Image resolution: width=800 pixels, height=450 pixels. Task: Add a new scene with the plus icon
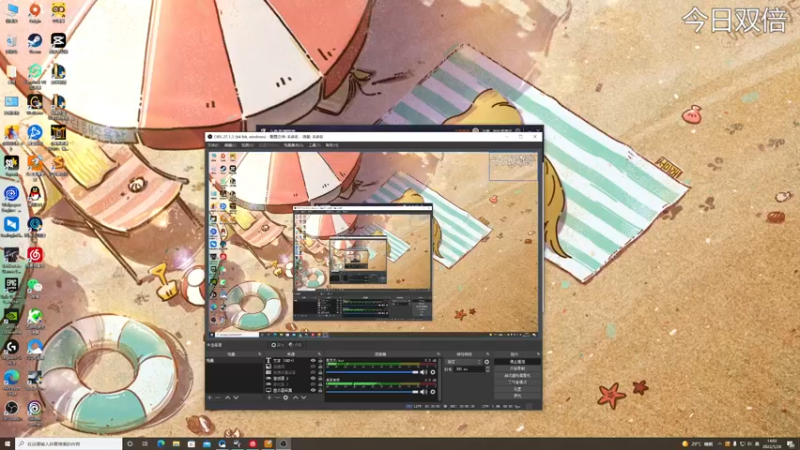click(x=210, y=397)
